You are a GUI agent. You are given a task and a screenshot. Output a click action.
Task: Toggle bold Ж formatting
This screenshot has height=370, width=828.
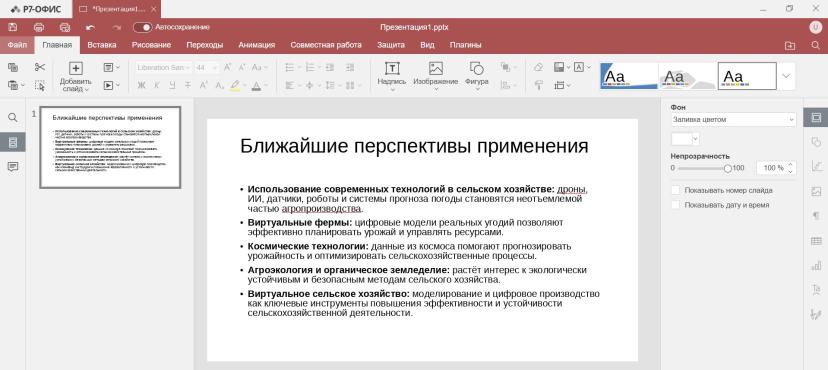[x=141, y=85]
